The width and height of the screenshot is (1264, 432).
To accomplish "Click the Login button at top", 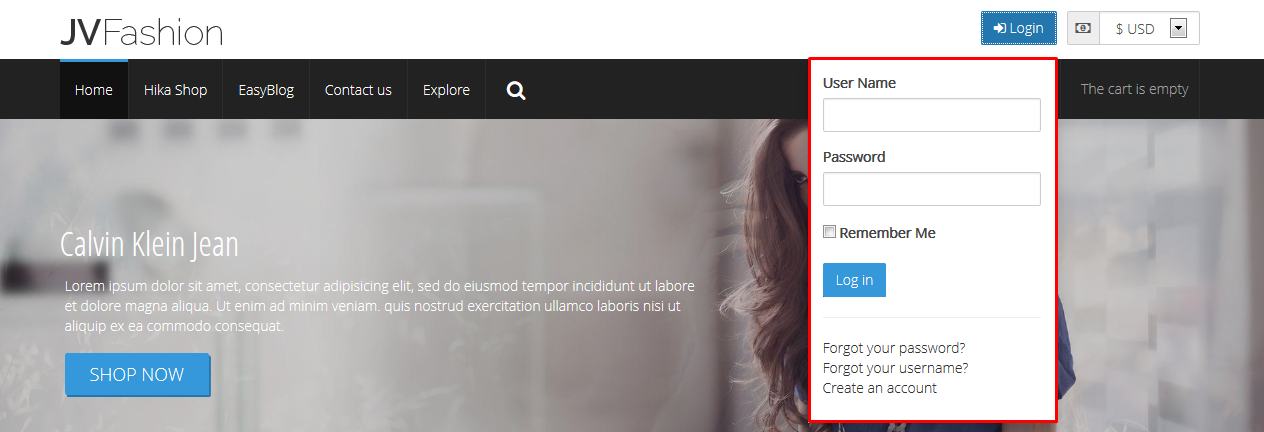I will pyautogui.click(x=1018, y=28).
